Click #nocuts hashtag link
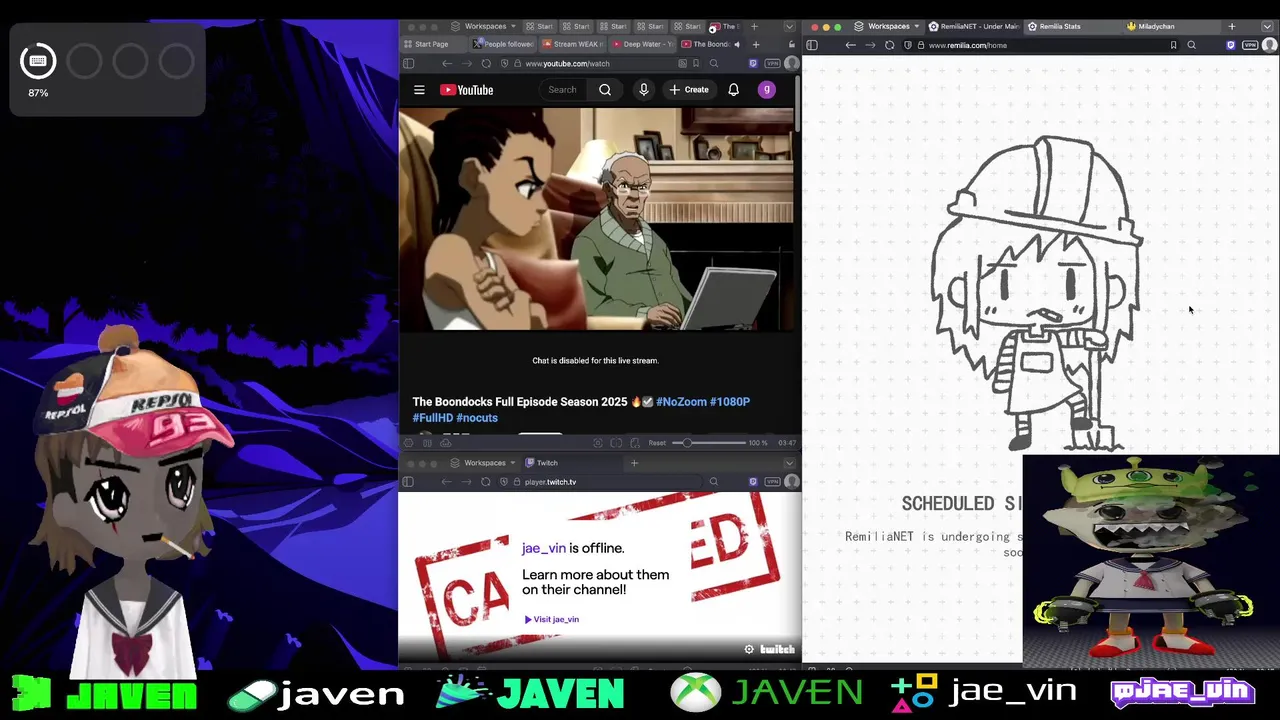The image size is (1280, 720). (477, 418)
